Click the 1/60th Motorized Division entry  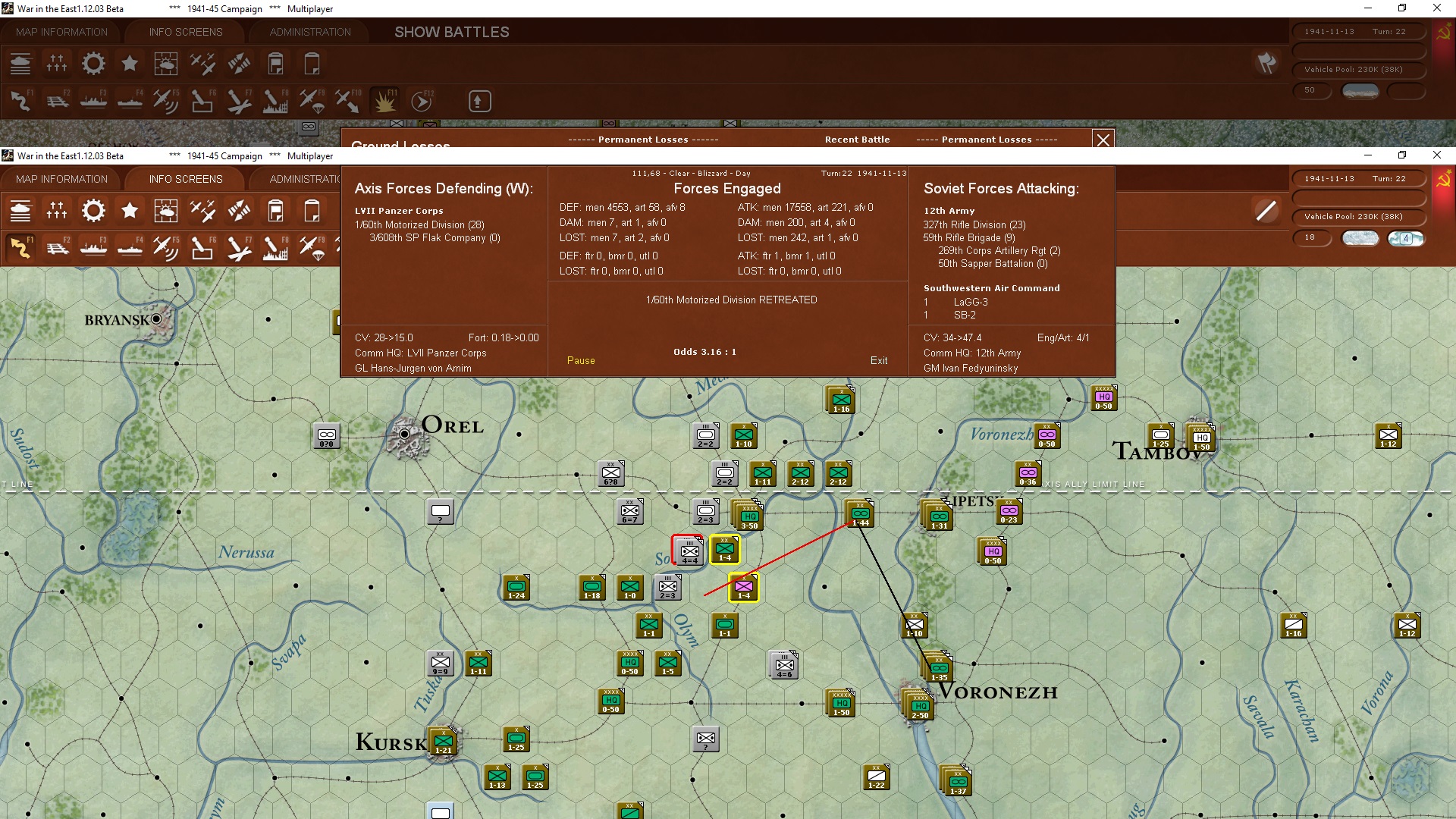(x=419, y=225)
